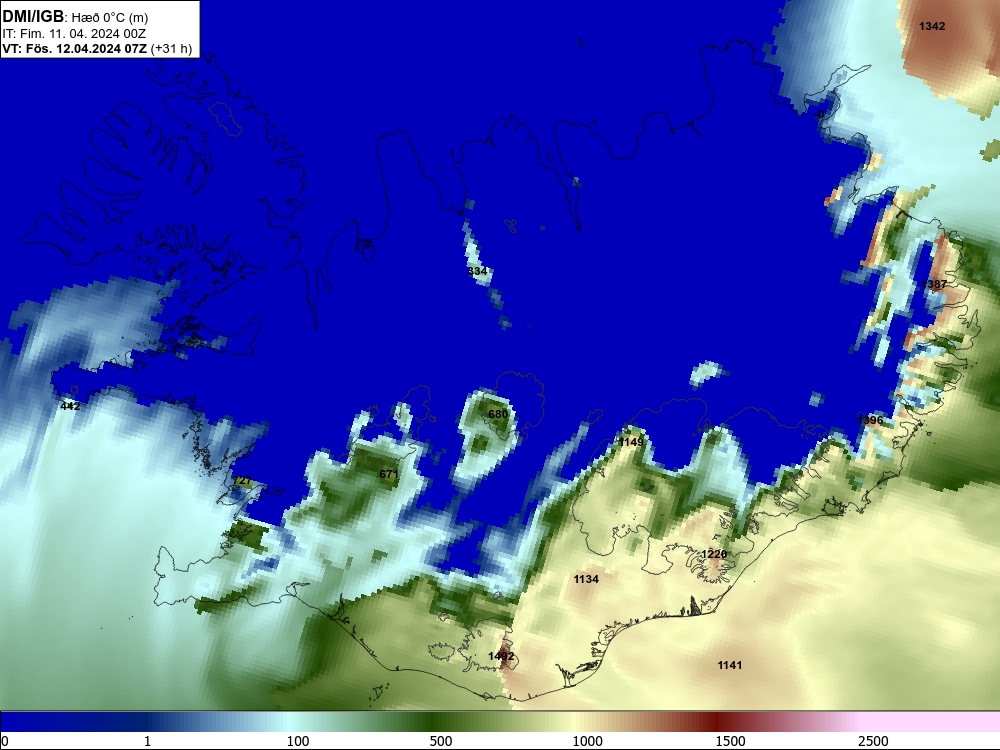This screenshot has height=750, width=1000.
Task: Click the 1149 value label on the map
Action: tap(631, 442)
